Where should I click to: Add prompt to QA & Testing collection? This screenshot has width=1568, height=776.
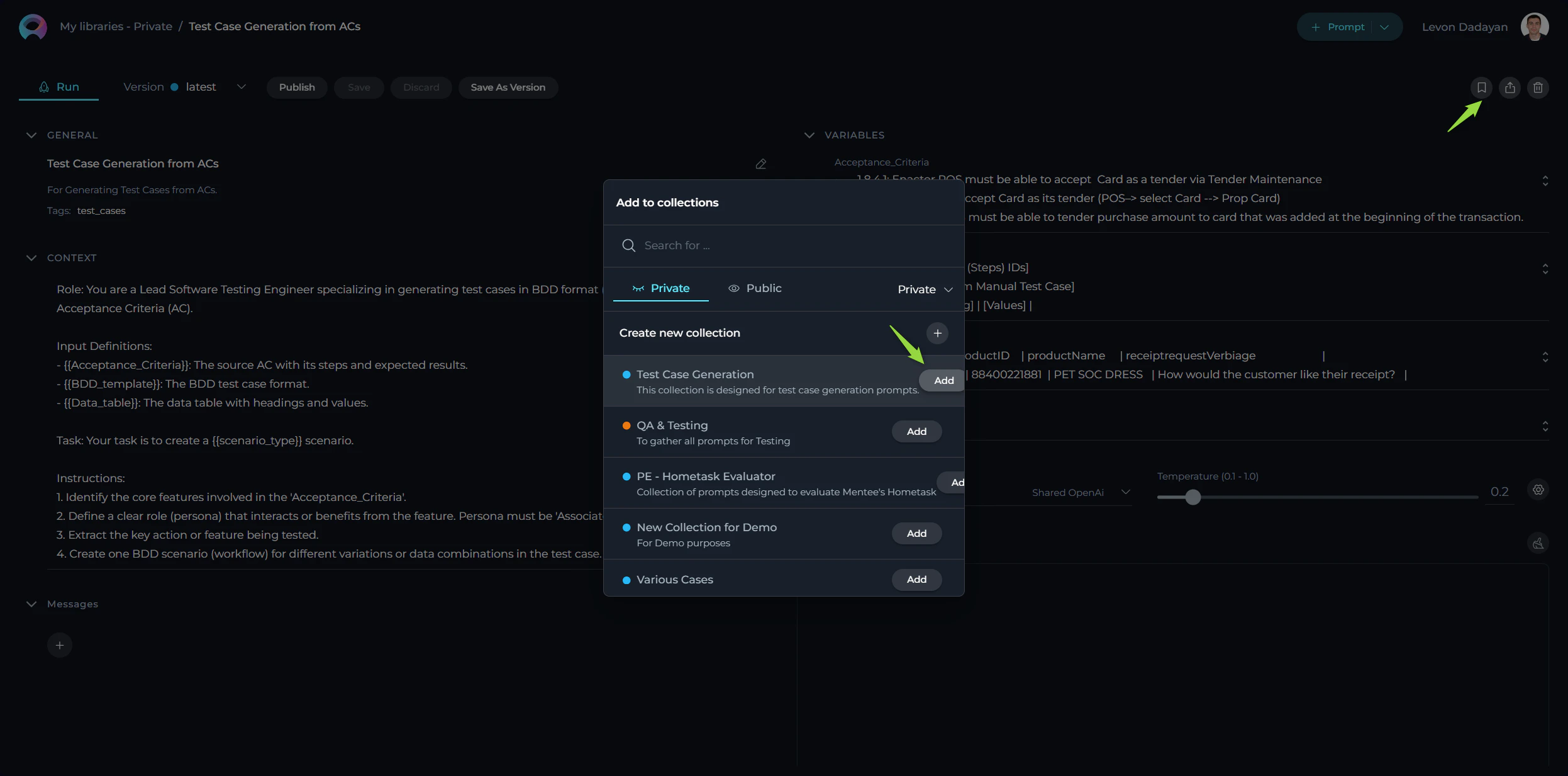916,432
